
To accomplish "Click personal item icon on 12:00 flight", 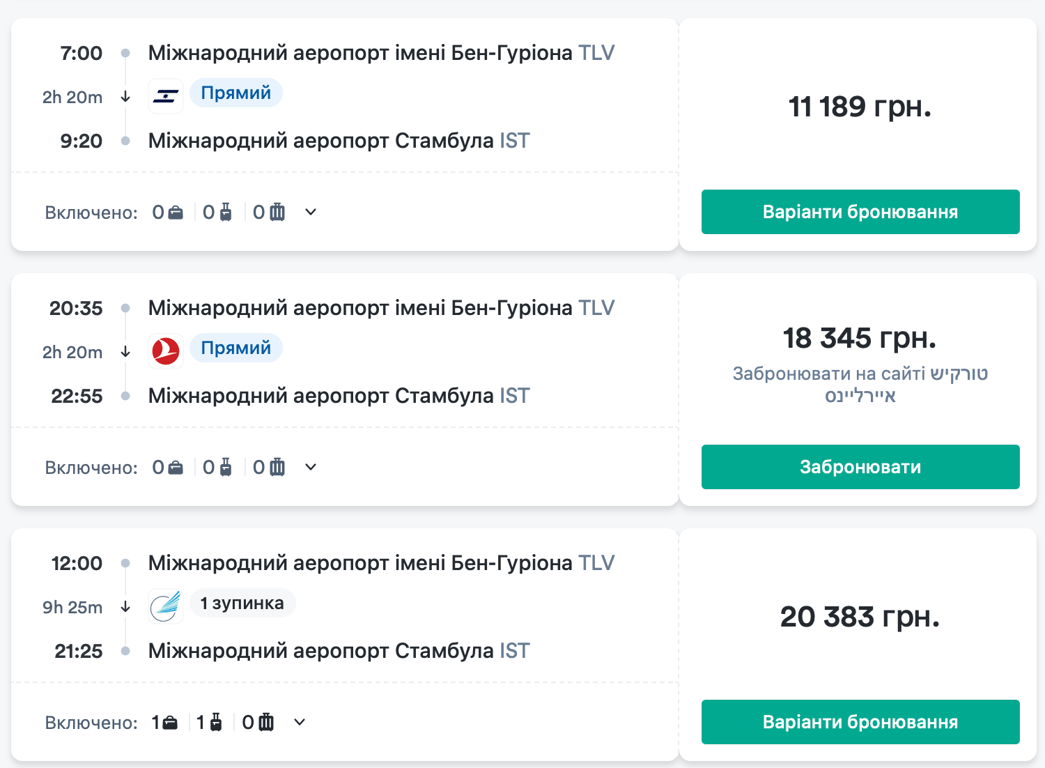I will pyautogui.click(x=170, y=722).
